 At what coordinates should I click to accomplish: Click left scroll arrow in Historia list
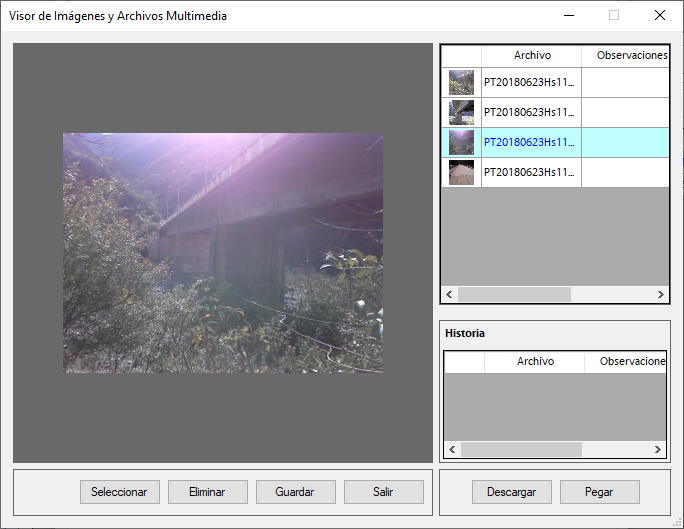[452, 450]
